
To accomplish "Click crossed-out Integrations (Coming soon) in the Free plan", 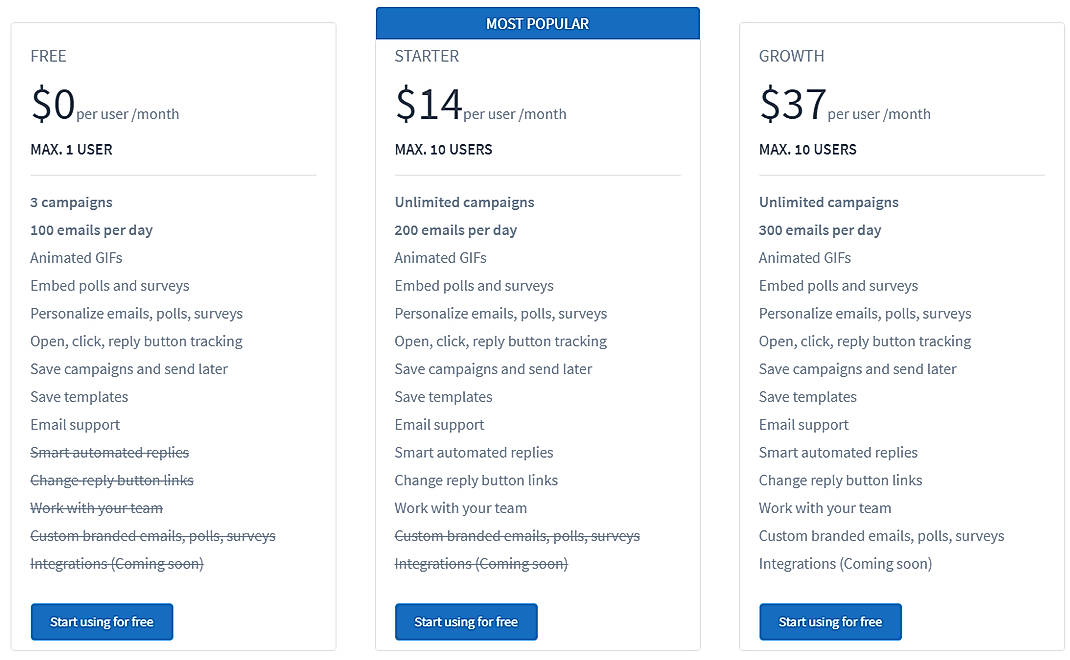I will (x=117, y=564).
